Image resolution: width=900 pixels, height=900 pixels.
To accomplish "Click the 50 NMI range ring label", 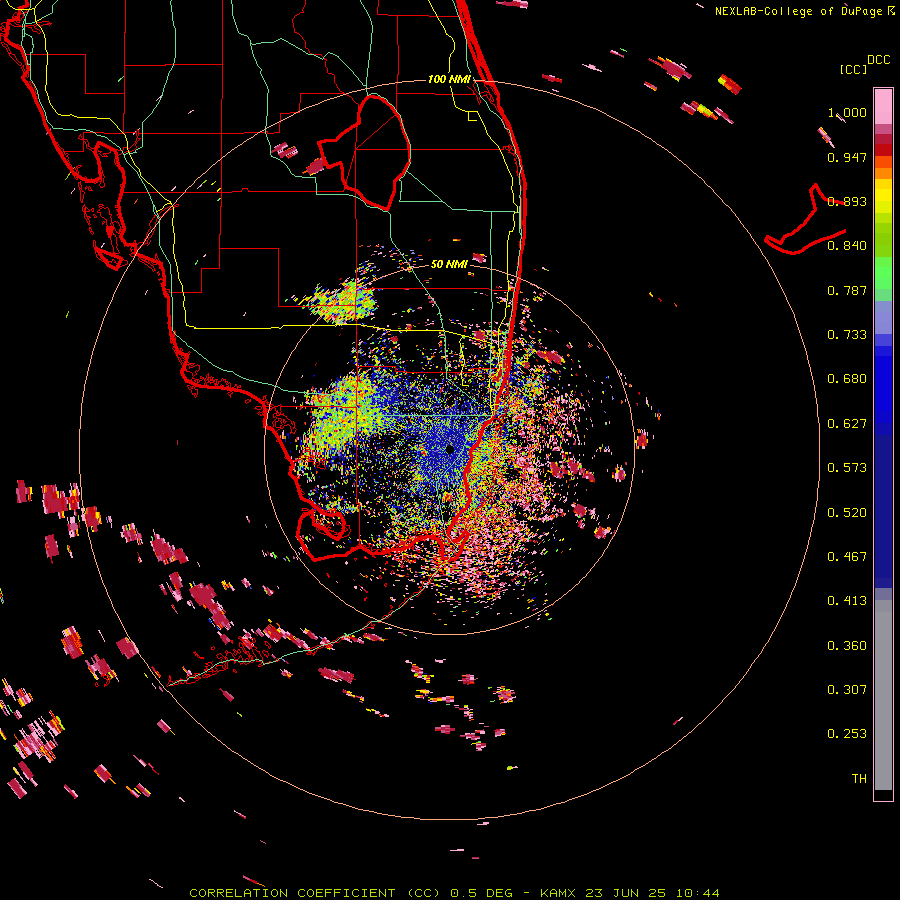I will [x=449, y=264].
